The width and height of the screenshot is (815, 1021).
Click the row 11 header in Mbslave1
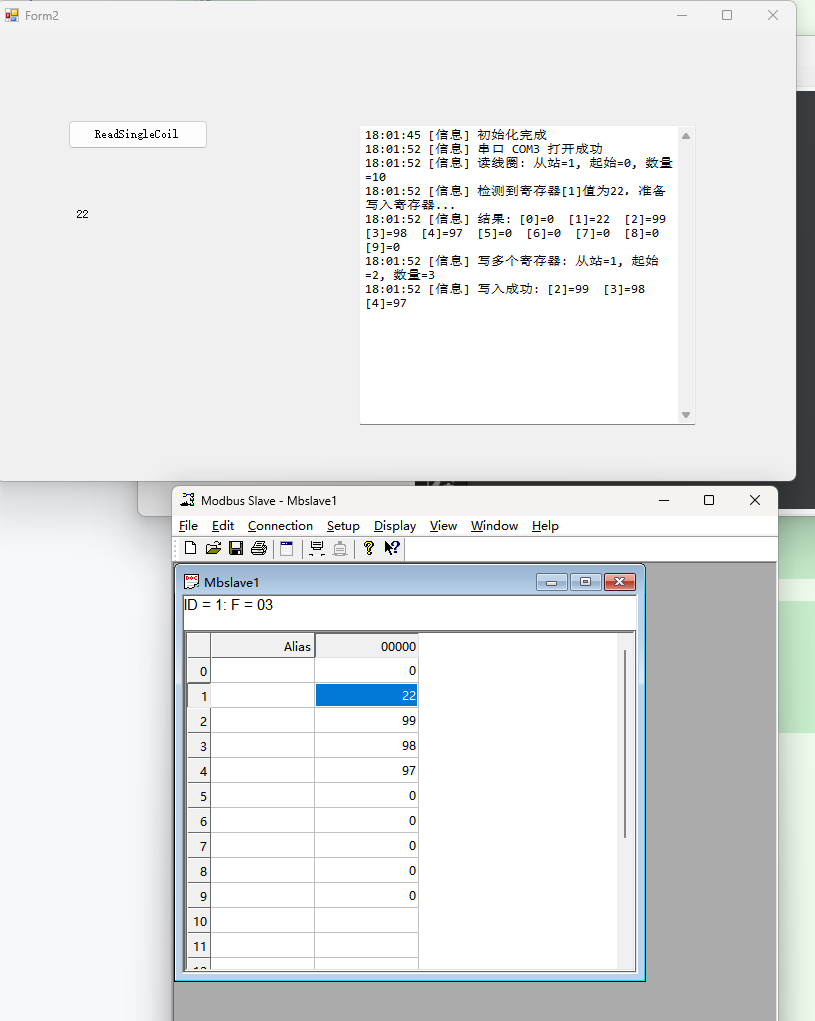(x=199, y=945)
